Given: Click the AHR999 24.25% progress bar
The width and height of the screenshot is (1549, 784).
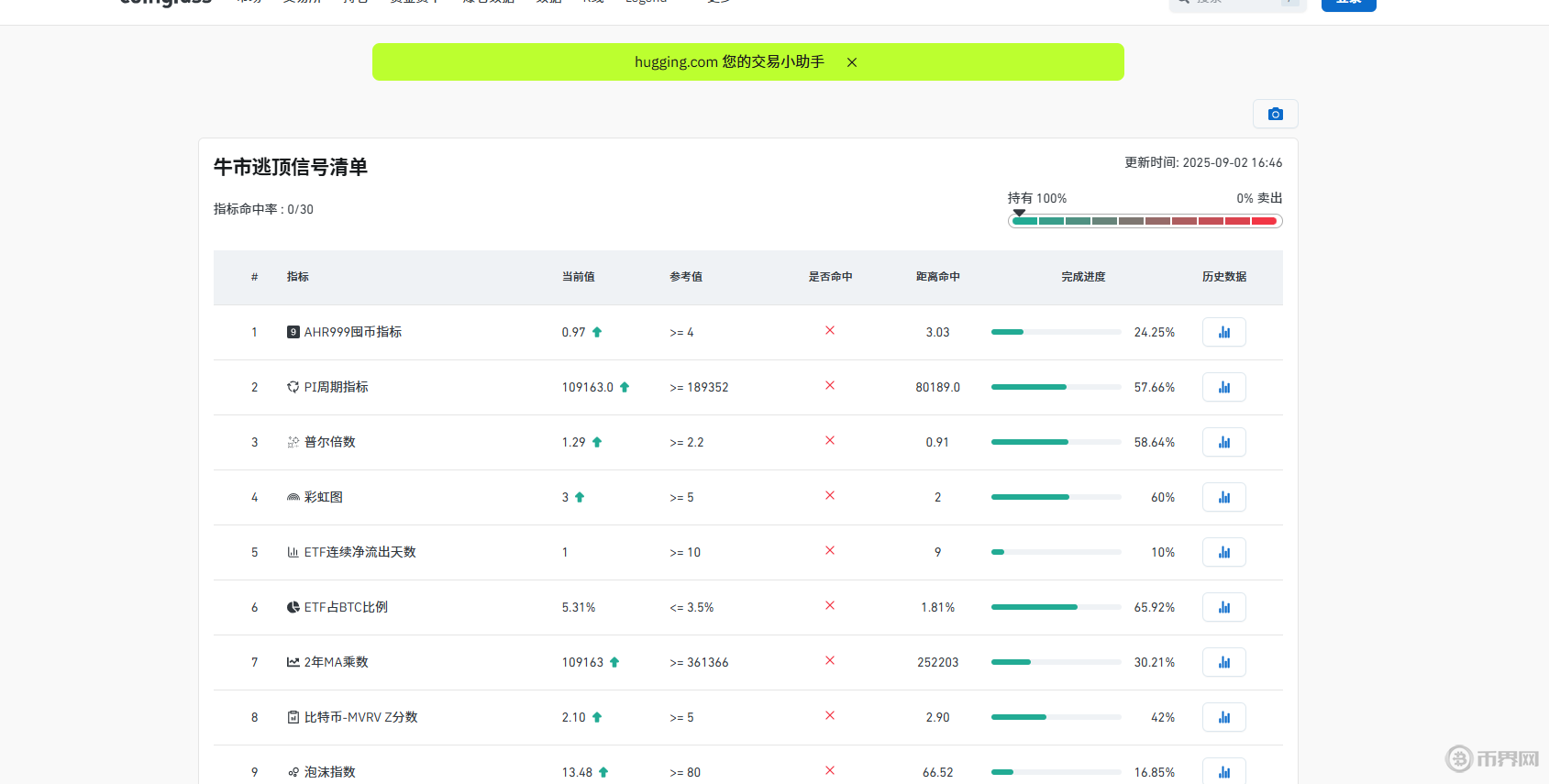Looking at the screenshot, I should pyautogui.click(x=1056, y=332).
